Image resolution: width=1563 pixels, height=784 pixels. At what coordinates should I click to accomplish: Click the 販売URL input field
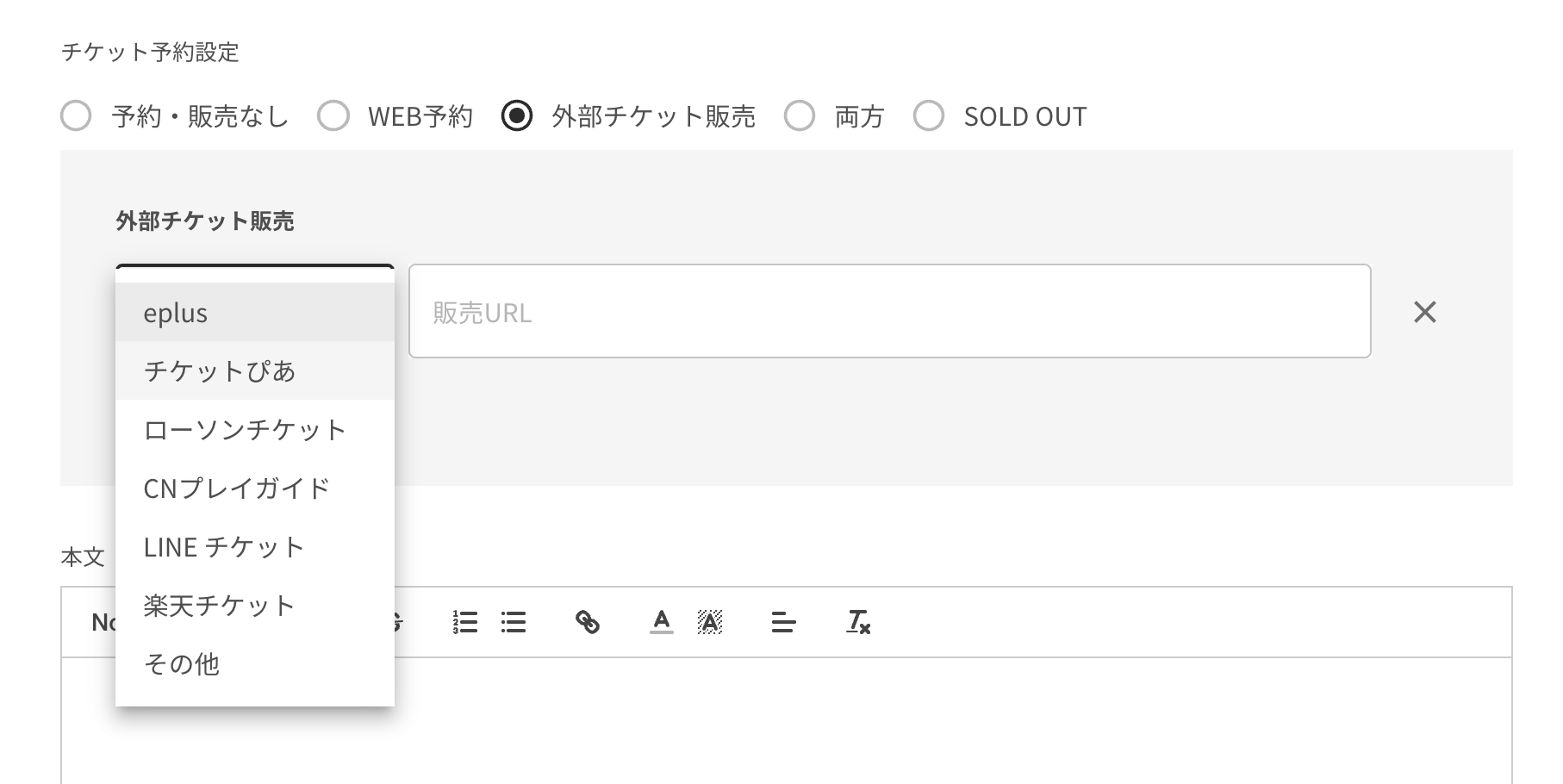point(889,311)
